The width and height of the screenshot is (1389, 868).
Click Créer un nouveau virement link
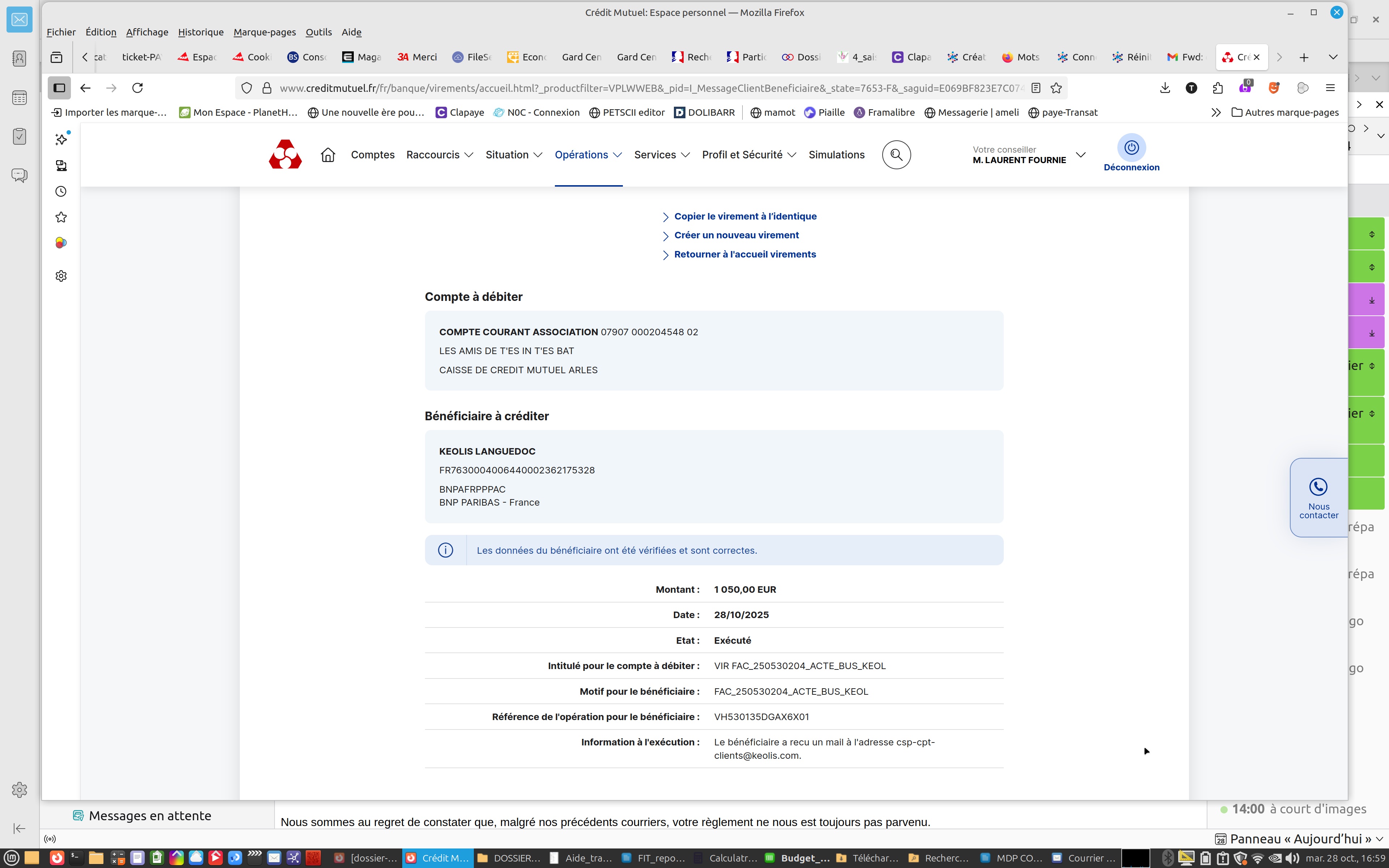point(736,235)
